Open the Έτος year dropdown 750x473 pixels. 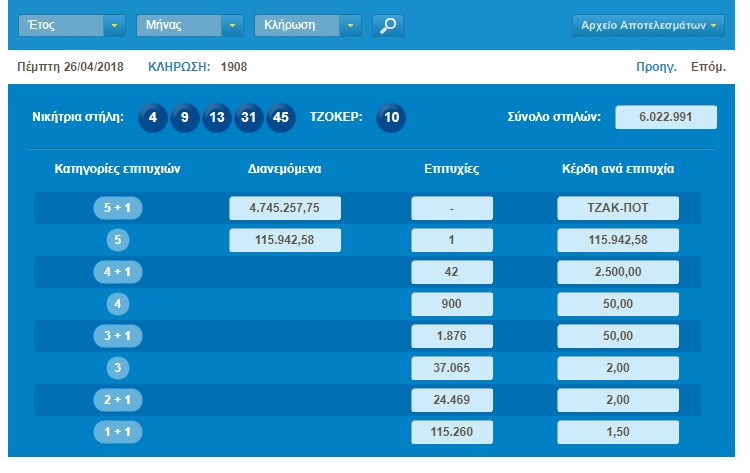pyautogui.click(x=72, y=25)
